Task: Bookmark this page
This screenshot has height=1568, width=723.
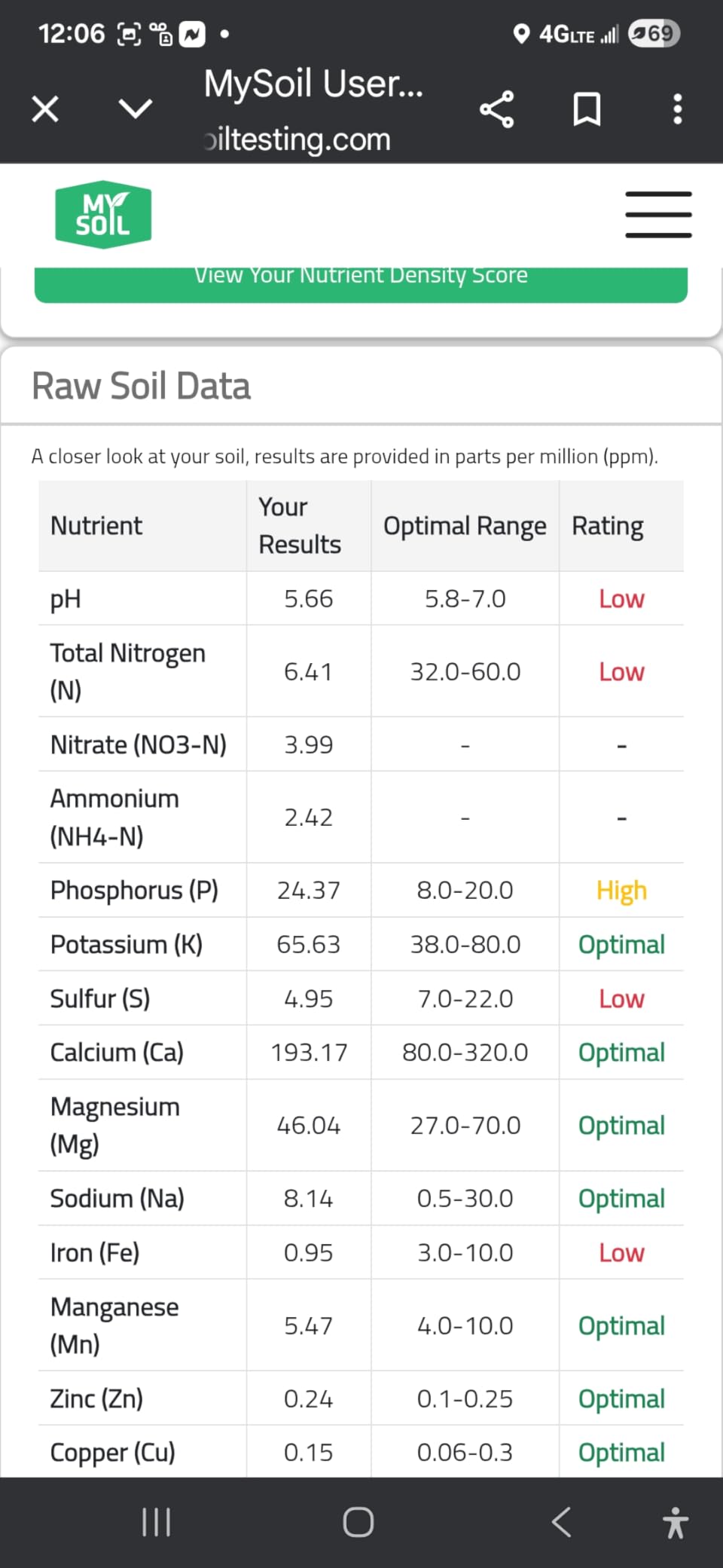Action: point(587,109)
